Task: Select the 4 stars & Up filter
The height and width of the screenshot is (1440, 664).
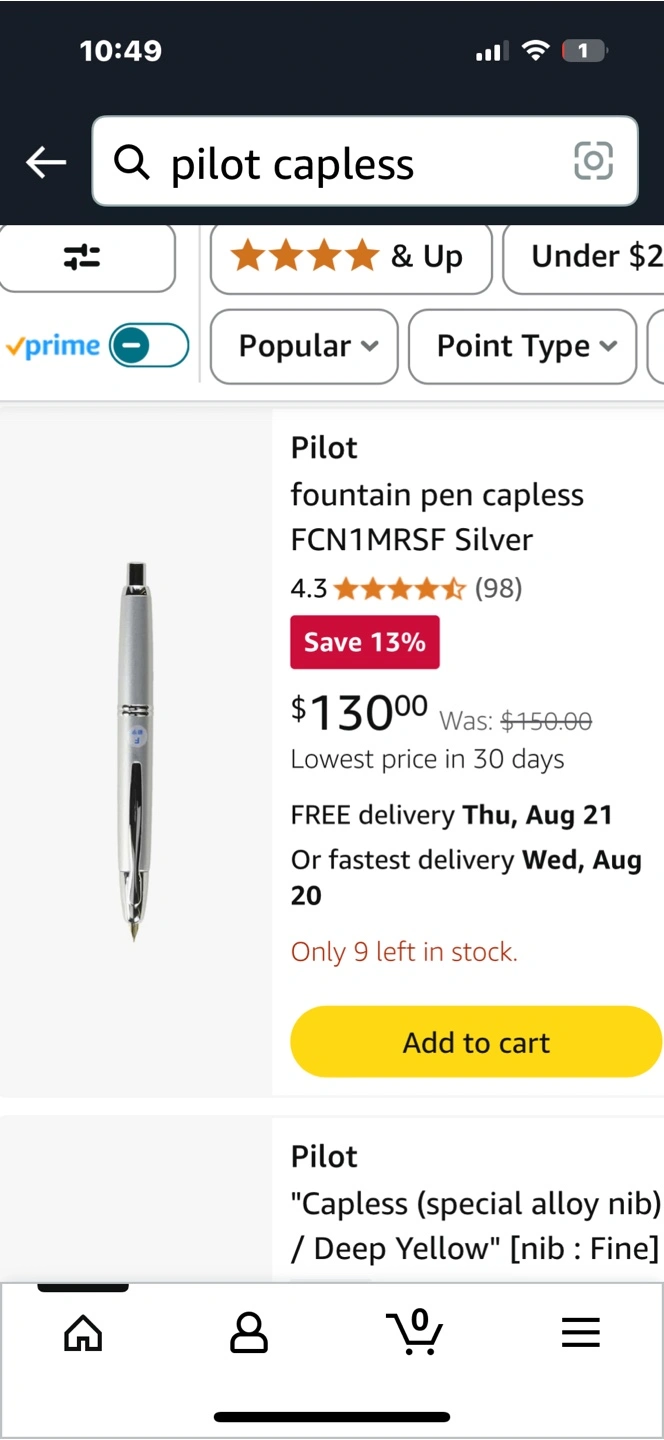Action: pos(350,257)
